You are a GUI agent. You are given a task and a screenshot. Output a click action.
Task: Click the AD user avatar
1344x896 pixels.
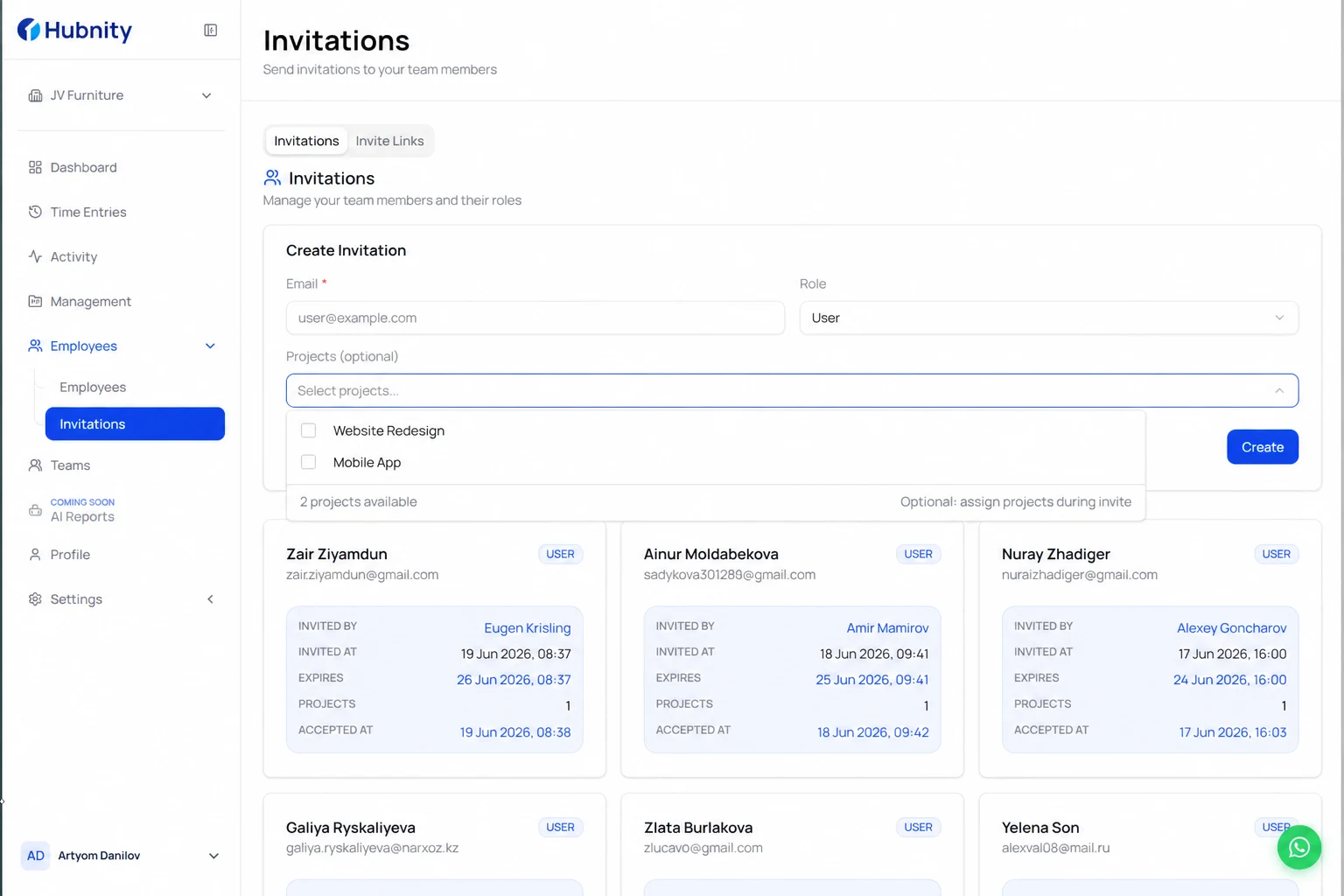coord(36,856)
